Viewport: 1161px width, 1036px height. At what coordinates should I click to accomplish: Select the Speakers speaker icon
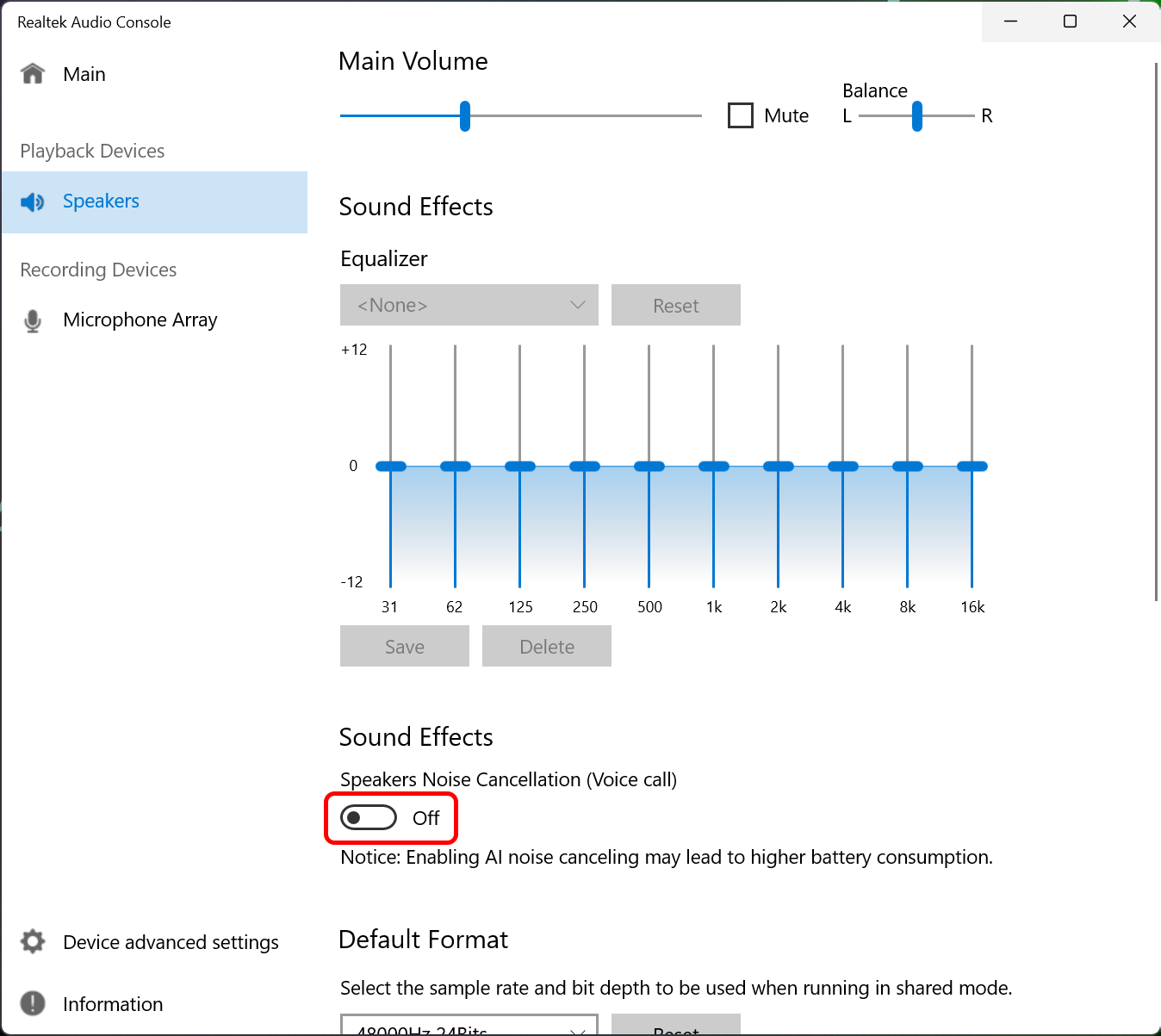pos(32,202)
